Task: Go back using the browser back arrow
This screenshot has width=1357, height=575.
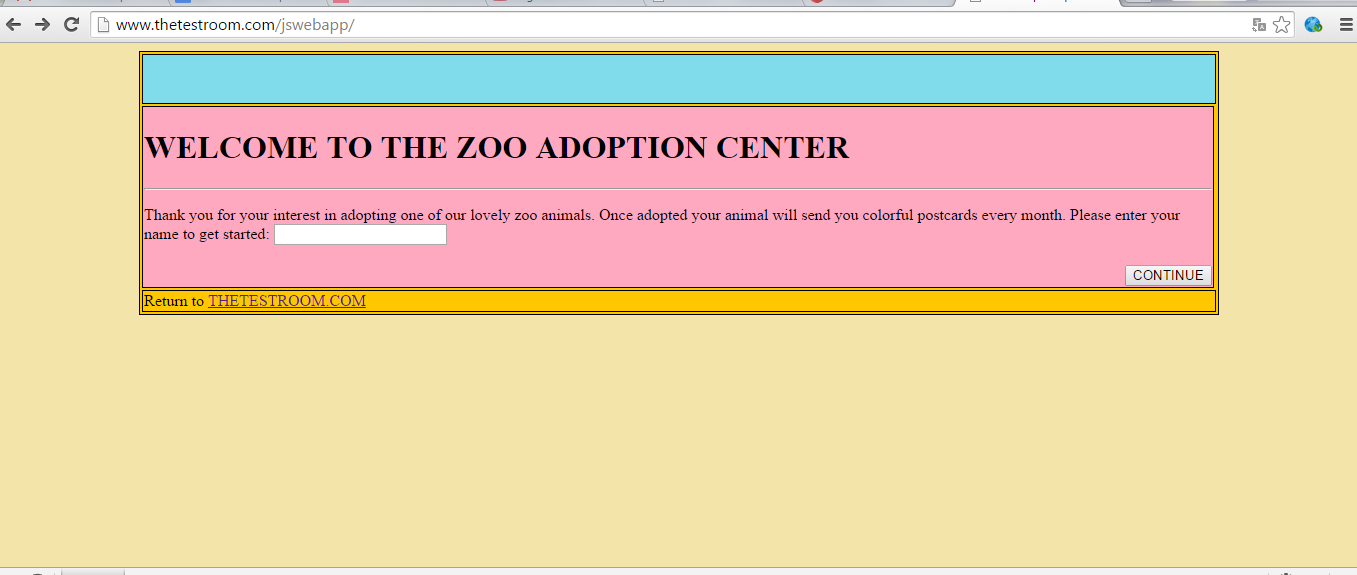Action: [x=14, y=24]
